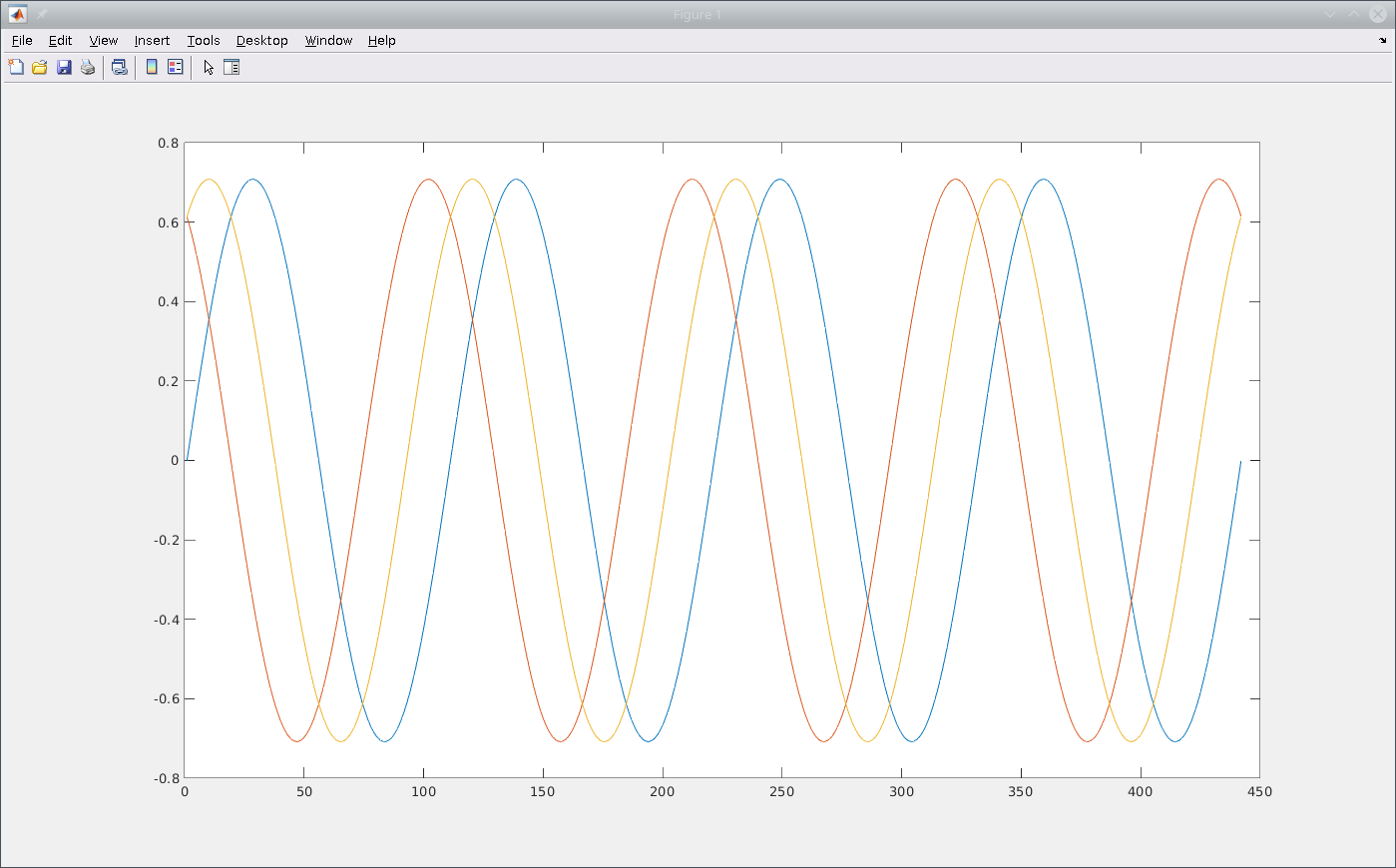
Task: Dock the figure using the arrow icon
Action: (x=1382, y=41)
